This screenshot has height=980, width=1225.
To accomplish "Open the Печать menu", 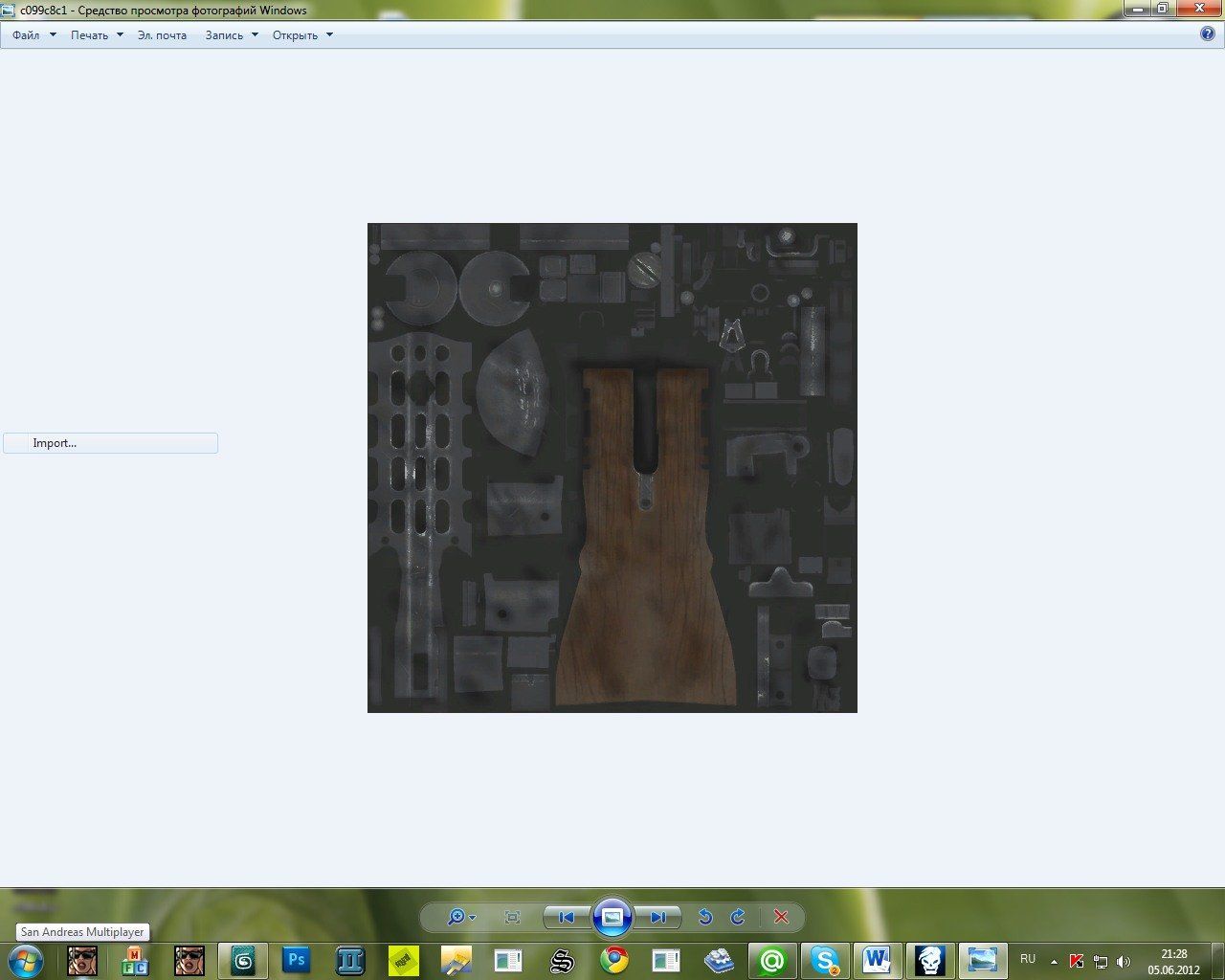I will pos(89,35).
